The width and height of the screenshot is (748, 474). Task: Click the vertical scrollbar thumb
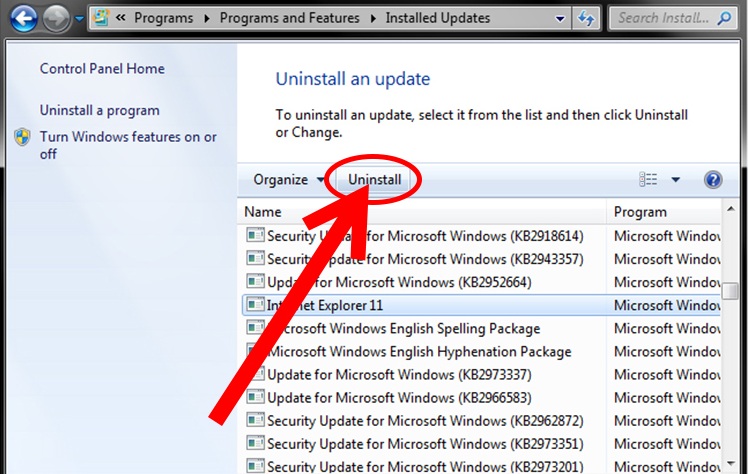coord(730,290)
